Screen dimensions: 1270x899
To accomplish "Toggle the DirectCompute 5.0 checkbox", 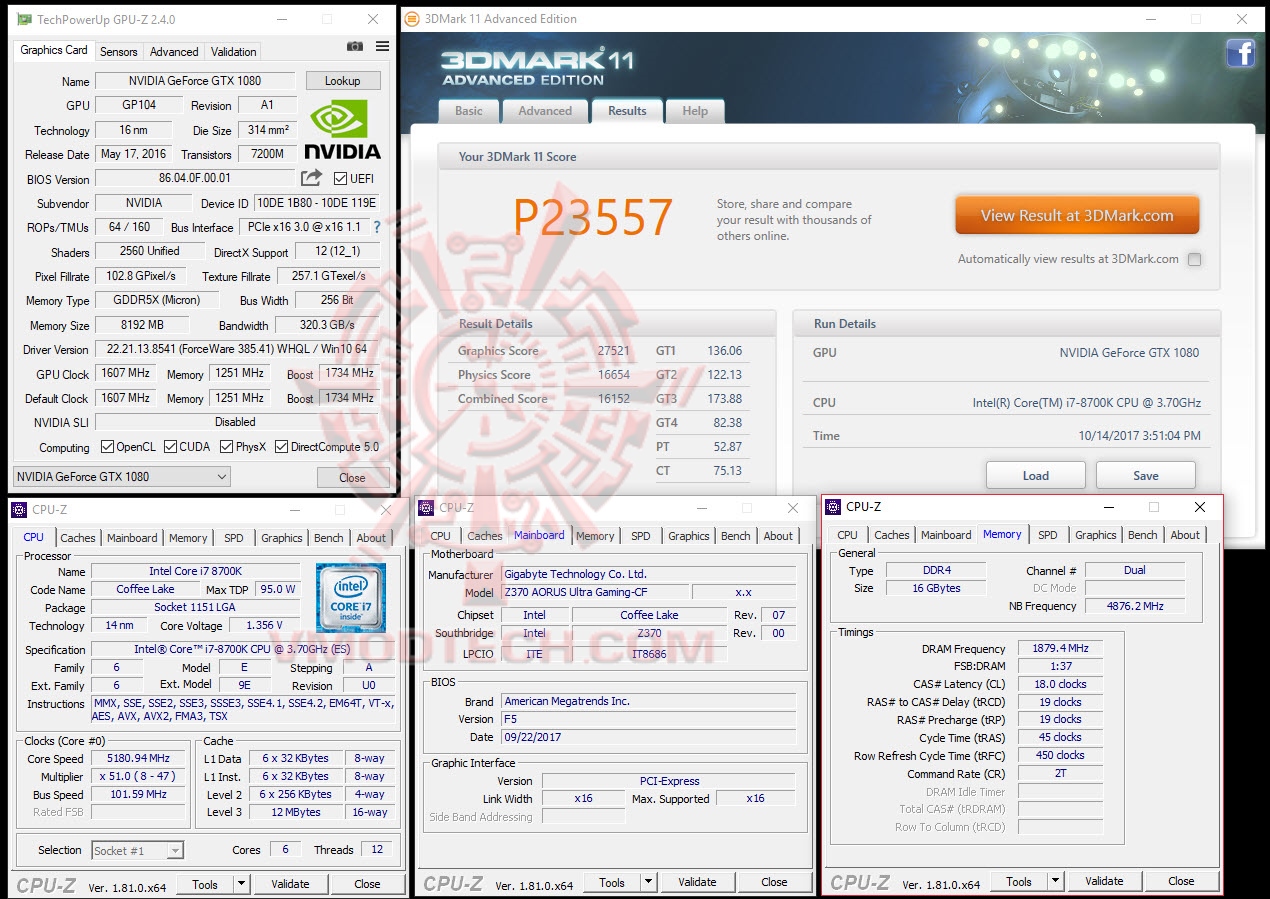I will tap(282, 447).
